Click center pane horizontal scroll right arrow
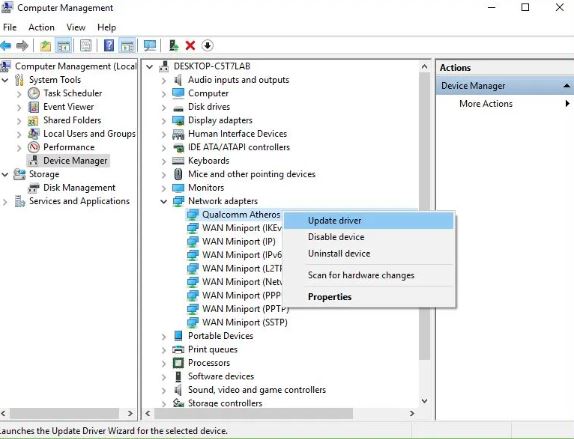Viewport: 574px width, 439px height. [x=412, y=413]
